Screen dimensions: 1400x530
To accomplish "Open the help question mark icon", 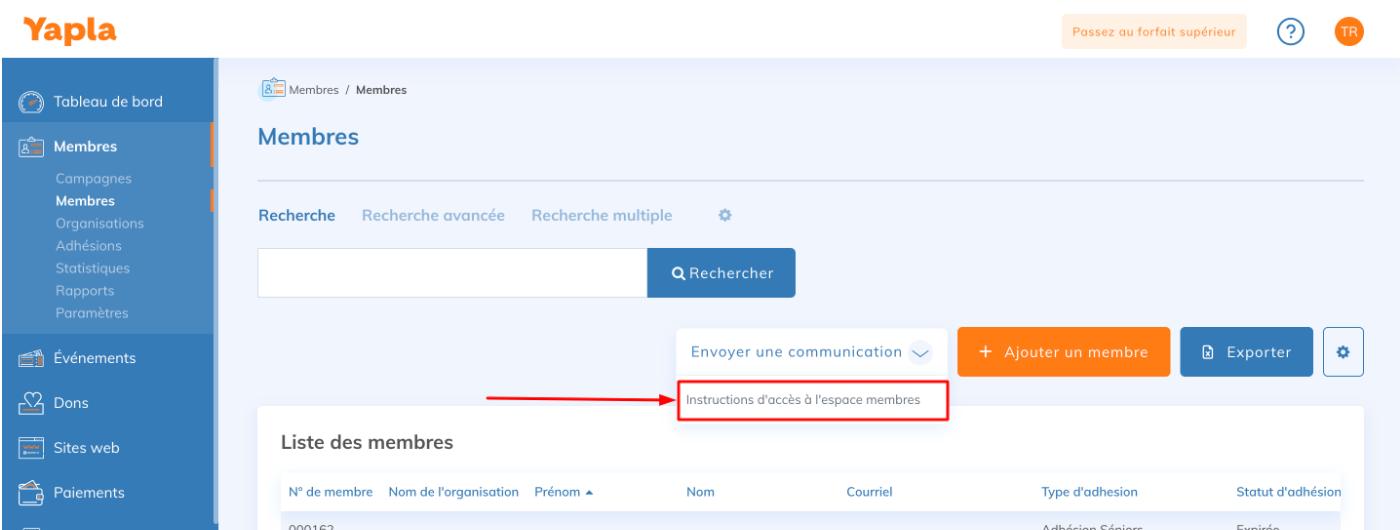I will pyautogui.click(x=1291, y=32).
